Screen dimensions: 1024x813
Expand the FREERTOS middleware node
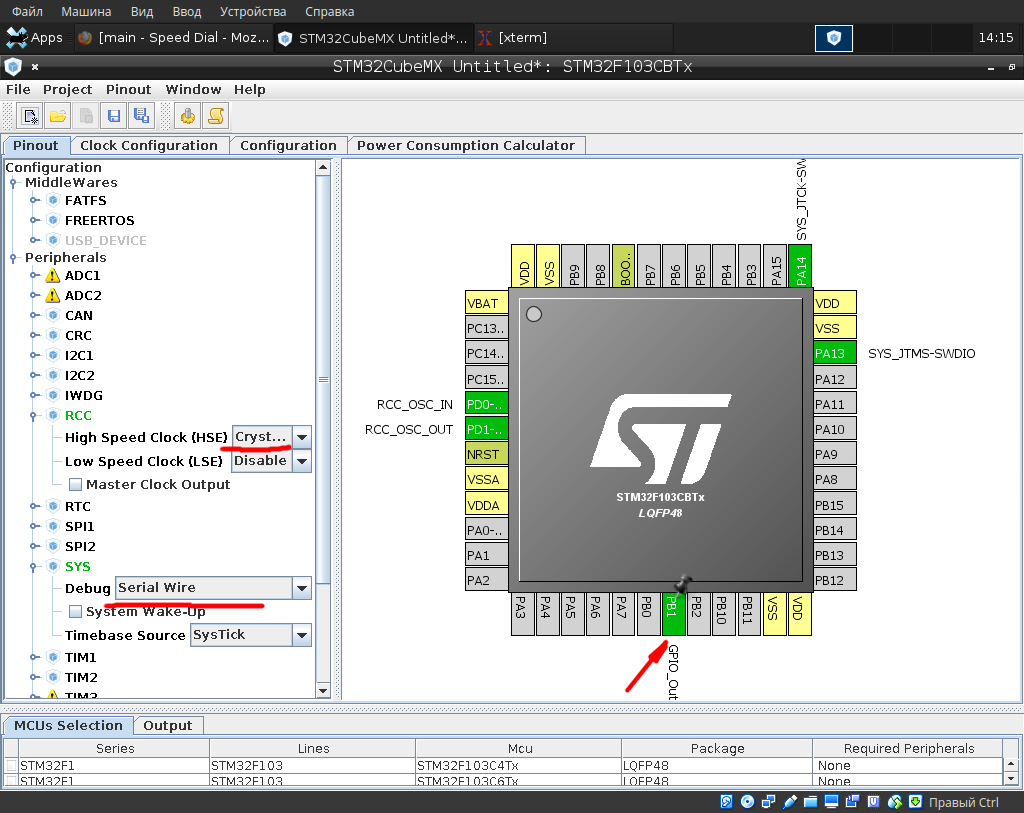(x=35, y=220)
